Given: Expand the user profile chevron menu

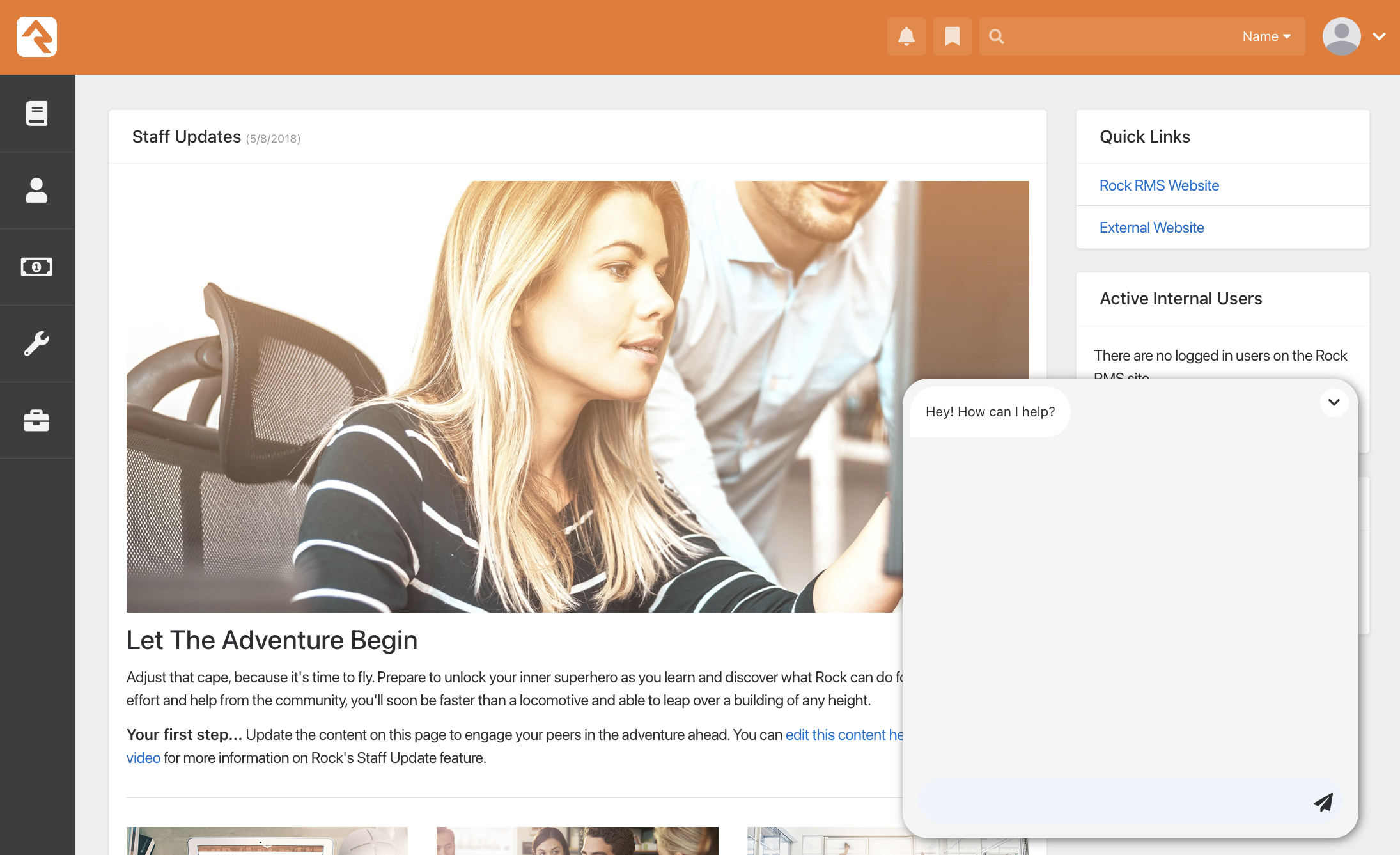Looking at the screenshot, I should click(1380, 36).
